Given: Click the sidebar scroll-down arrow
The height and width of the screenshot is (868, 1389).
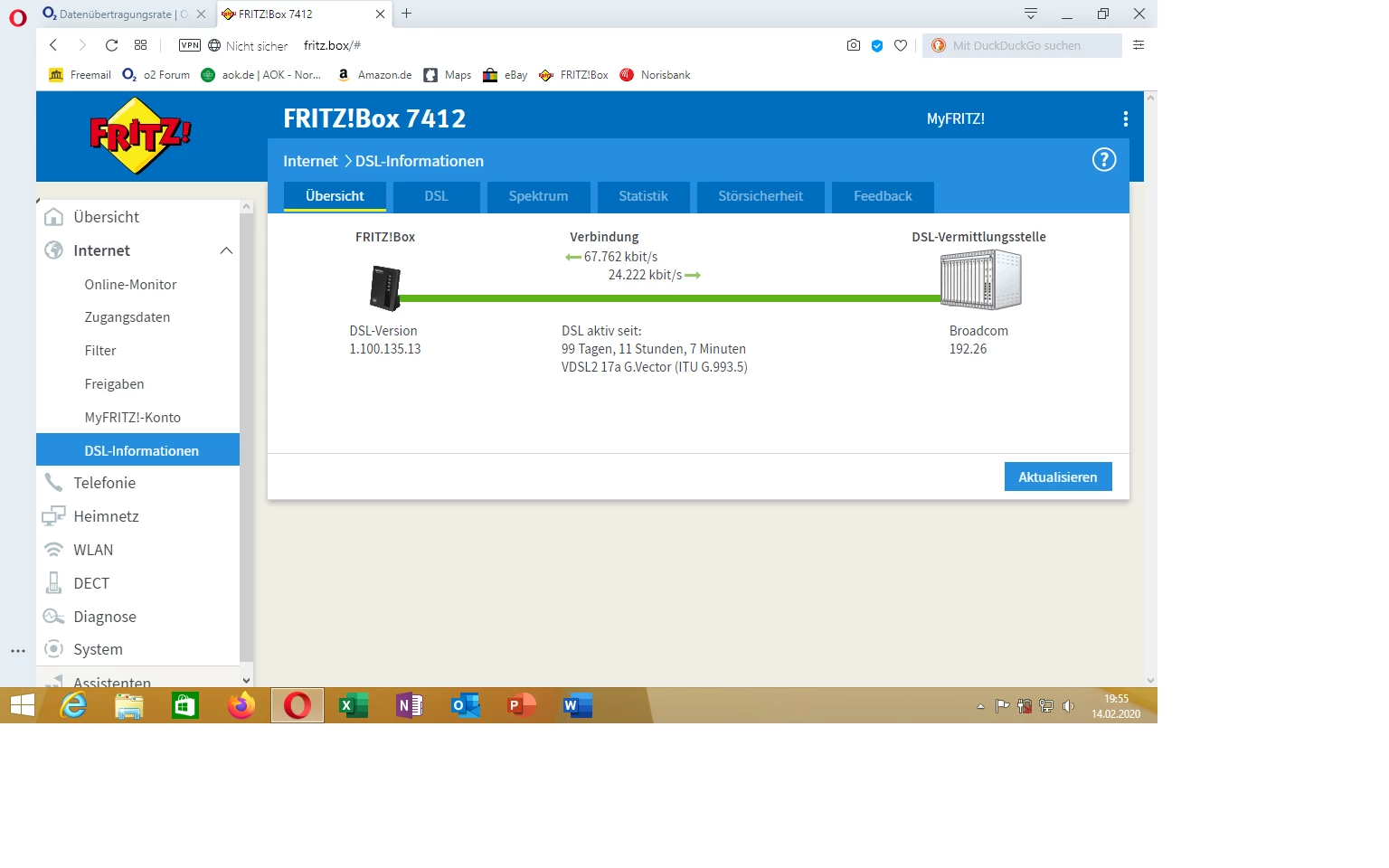Looking at the screenshot, I should pyautogui.click(x=246, y=680).
